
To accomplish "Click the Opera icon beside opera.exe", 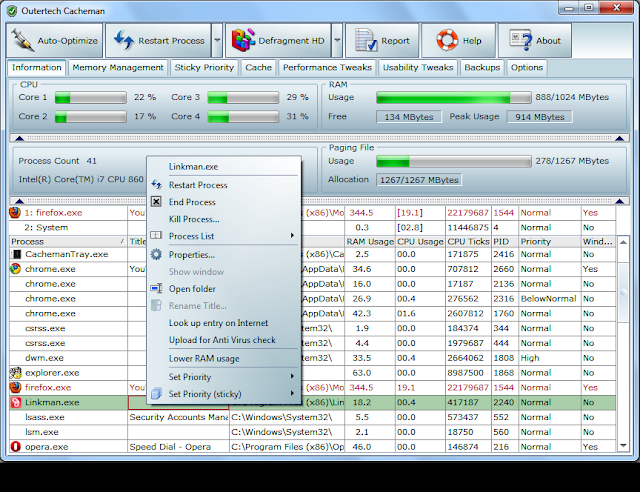I will 16,446.
